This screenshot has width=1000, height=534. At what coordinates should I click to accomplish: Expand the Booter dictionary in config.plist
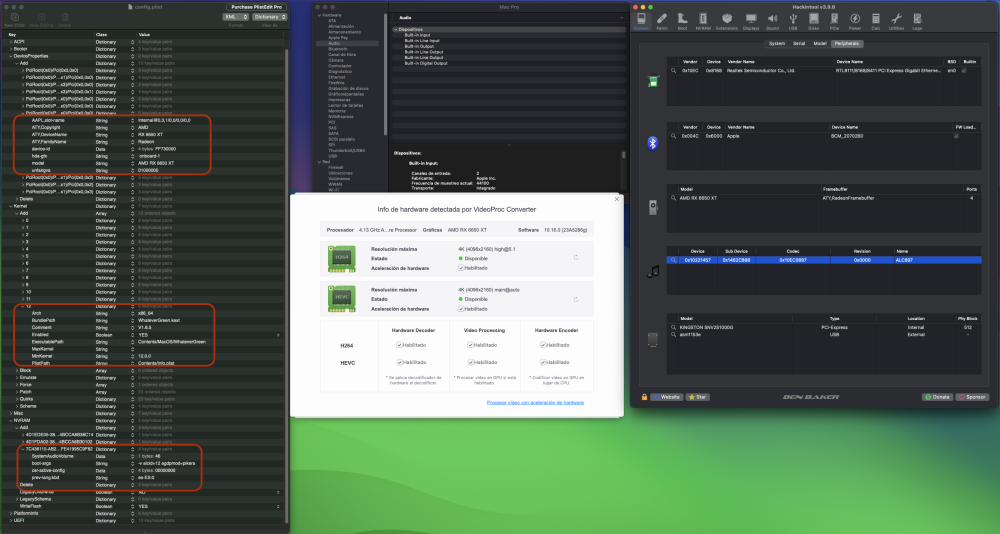[x=10, y=48]
